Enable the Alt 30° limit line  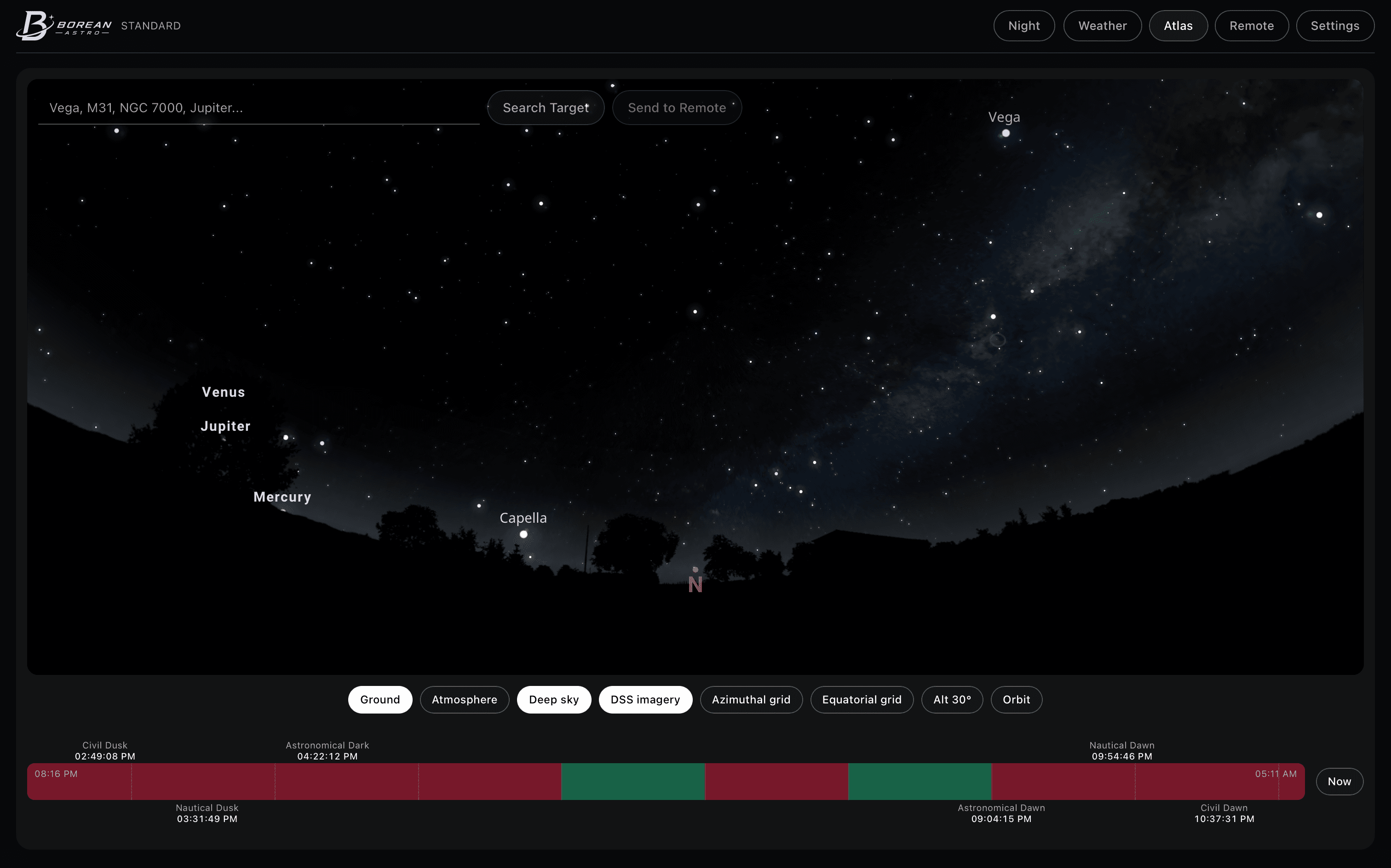(952, 700)
